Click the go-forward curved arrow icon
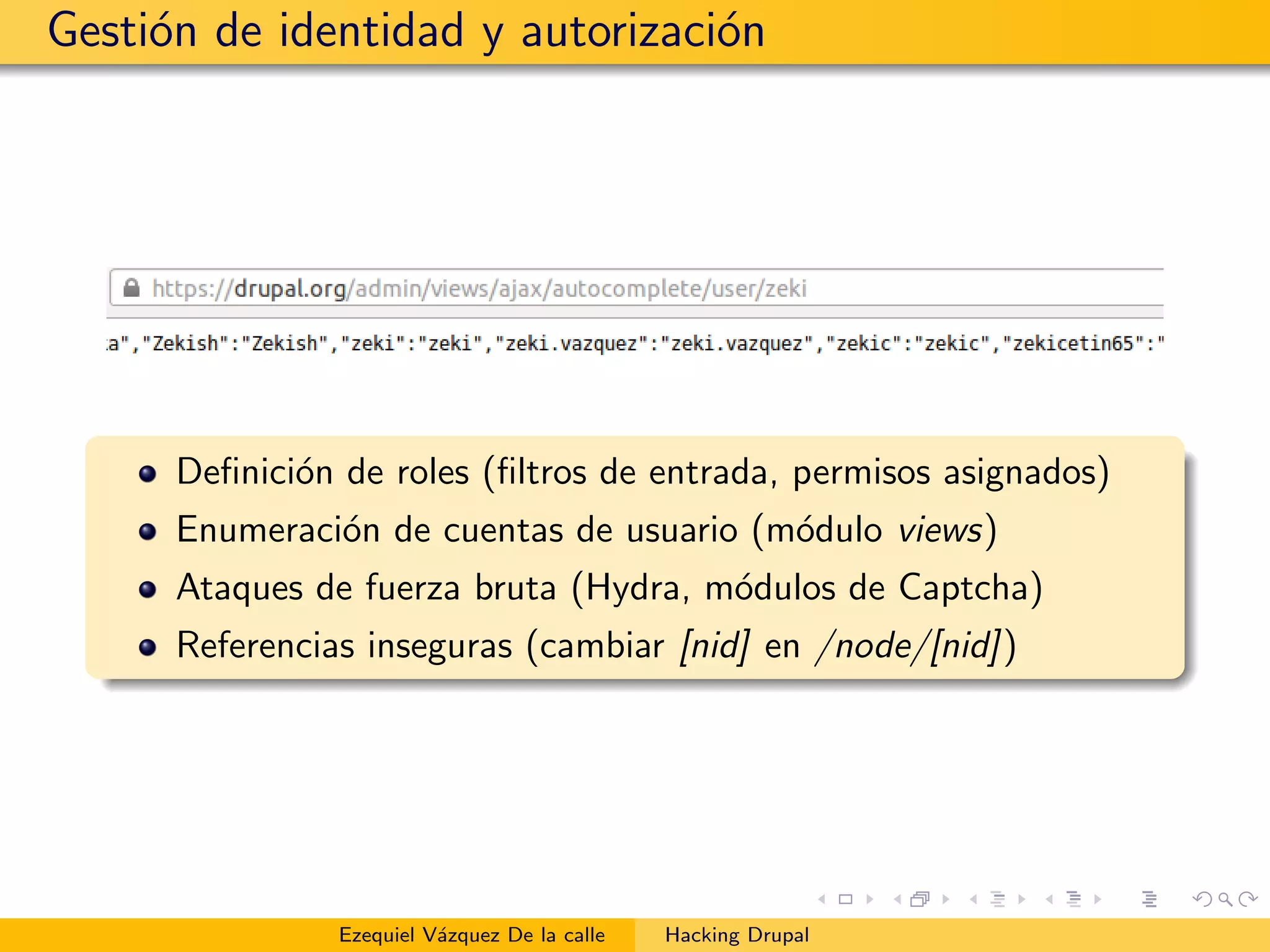Screen dimensions: 1270x952 [x=1248, y=899]
